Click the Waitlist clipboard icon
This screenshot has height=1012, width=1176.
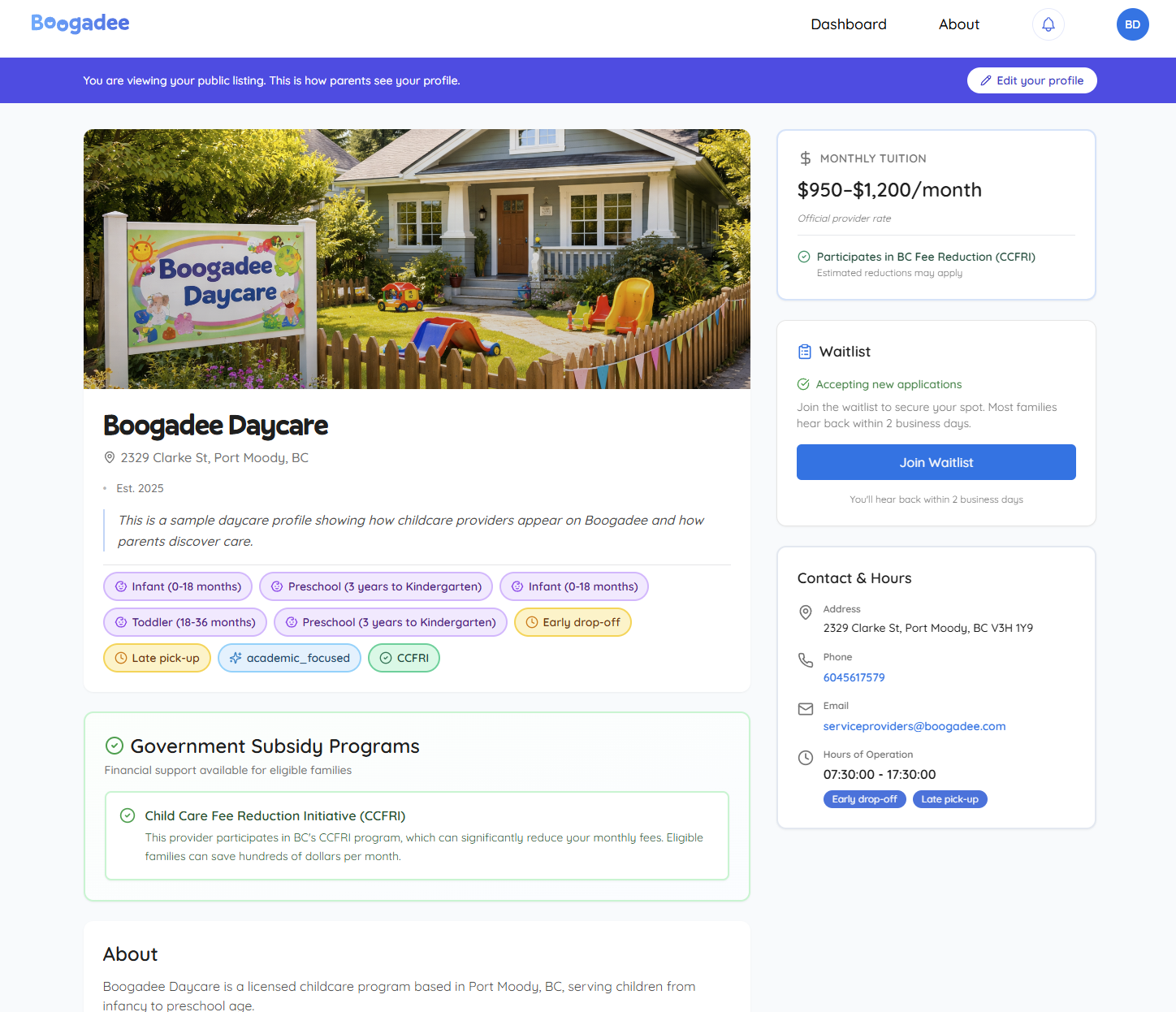pyautogui.click(x=805, y=352)
